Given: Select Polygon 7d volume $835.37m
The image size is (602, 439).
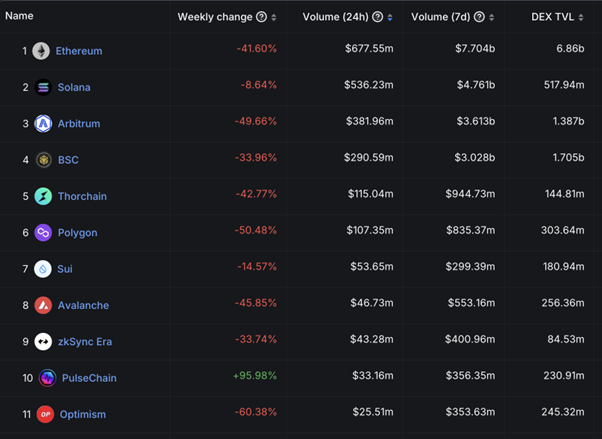Looking at the screenshot, I should tap(471, 230).
